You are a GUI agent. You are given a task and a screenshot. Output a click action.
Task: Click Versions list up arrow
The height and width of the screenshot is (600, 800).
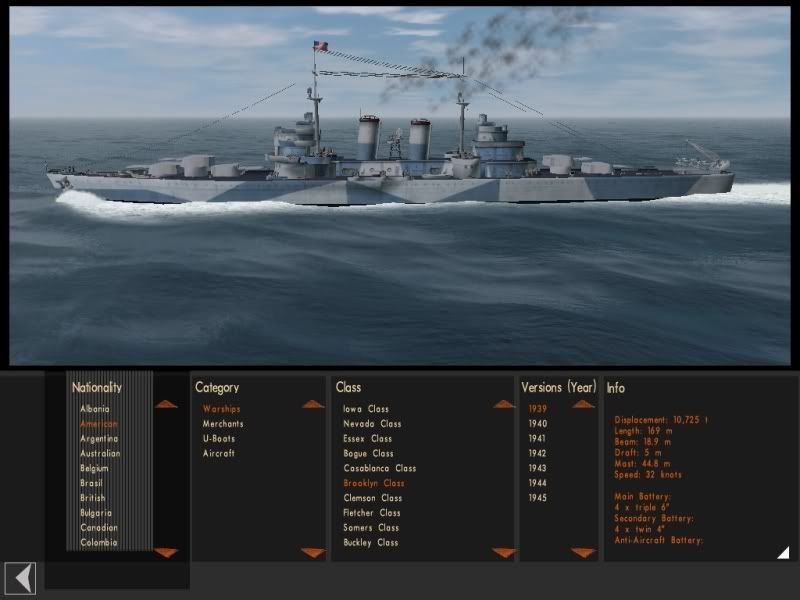coord(583,405)
